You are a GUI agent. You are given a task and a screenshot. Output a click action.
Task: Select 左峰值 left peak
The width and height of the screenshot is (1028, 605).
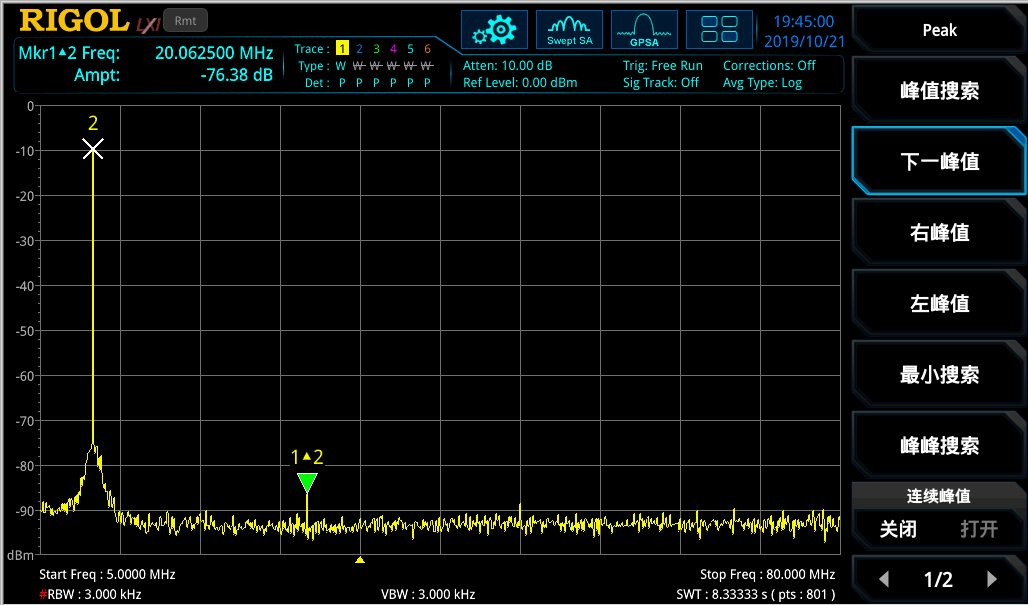939,304
